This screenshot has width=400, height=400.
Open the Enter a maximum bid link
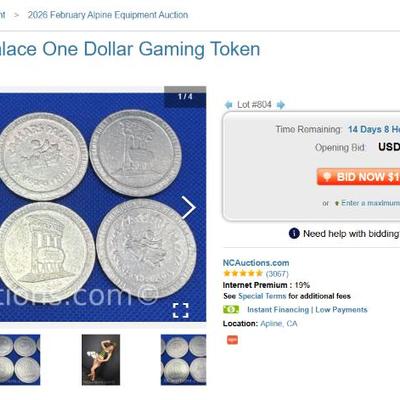pyautogui.click(x=370, y=203)
